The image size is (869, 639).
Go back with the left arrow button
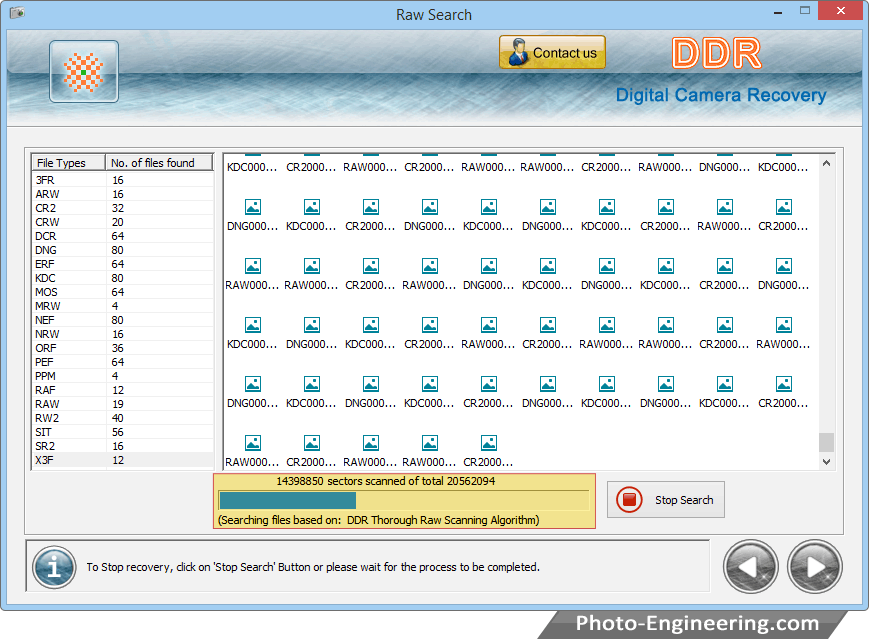point(750,566)
